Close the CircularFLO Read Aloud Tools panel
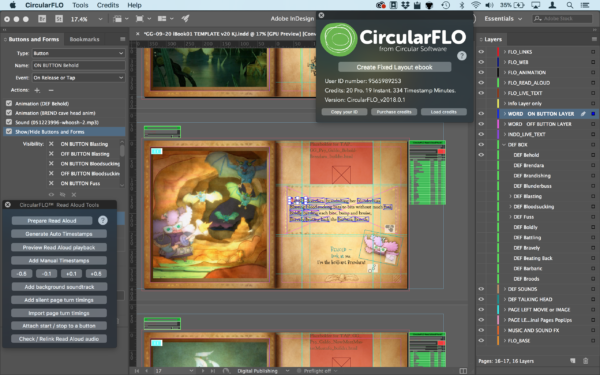600x375 pixels. click(x=8, y=205)
